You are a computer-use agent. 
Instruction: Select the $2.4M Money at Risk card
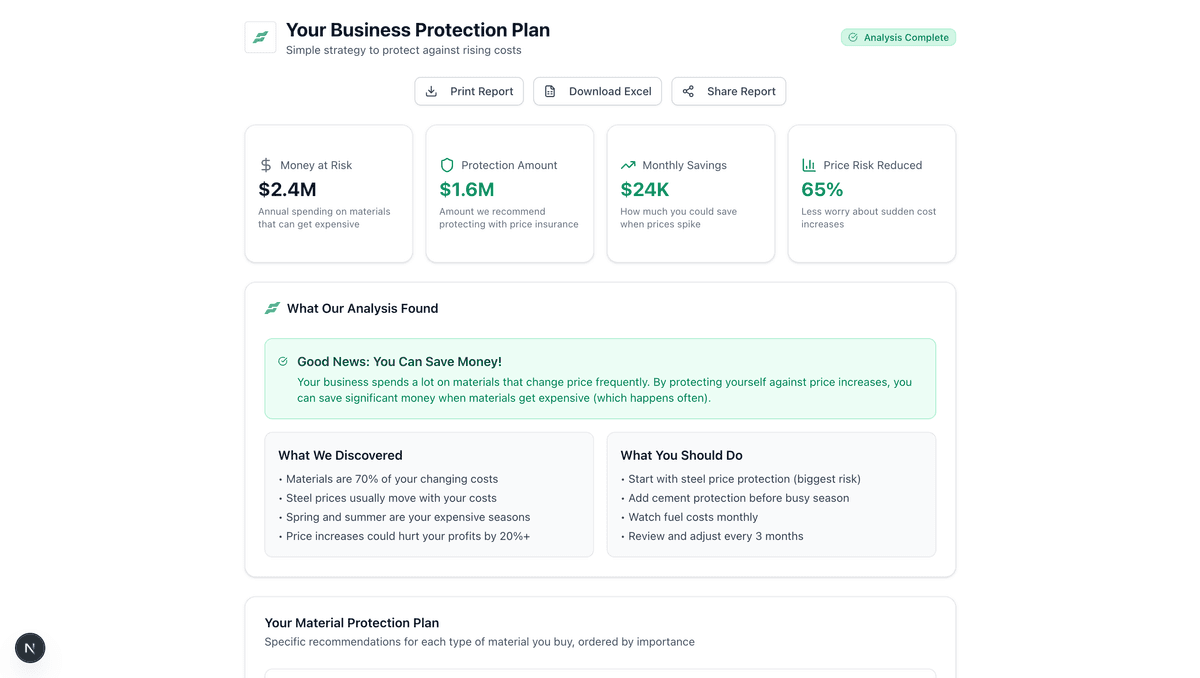[328, 194]
